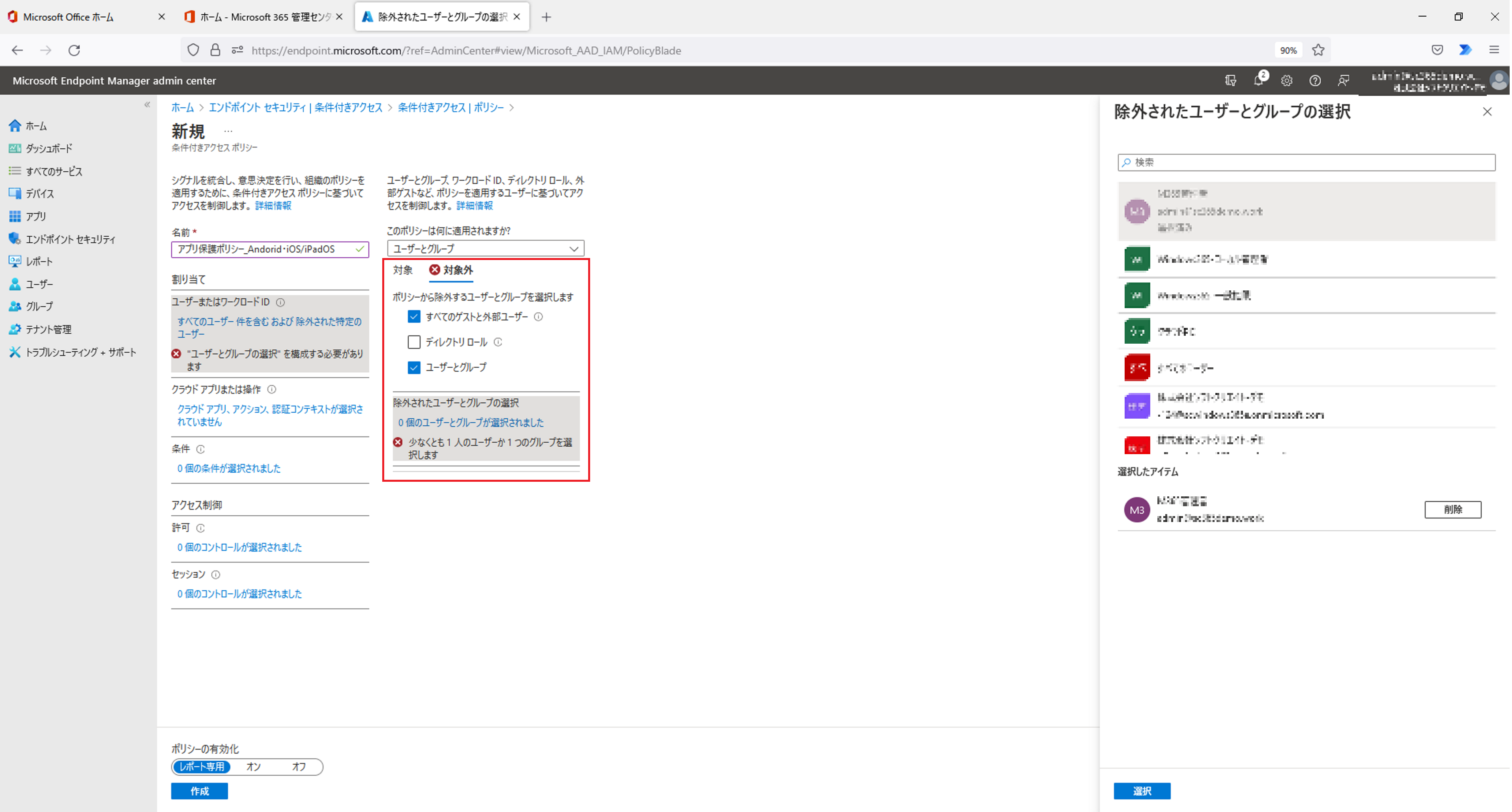Open the ダッシュボード sidebar item

[x=49, y=148]
